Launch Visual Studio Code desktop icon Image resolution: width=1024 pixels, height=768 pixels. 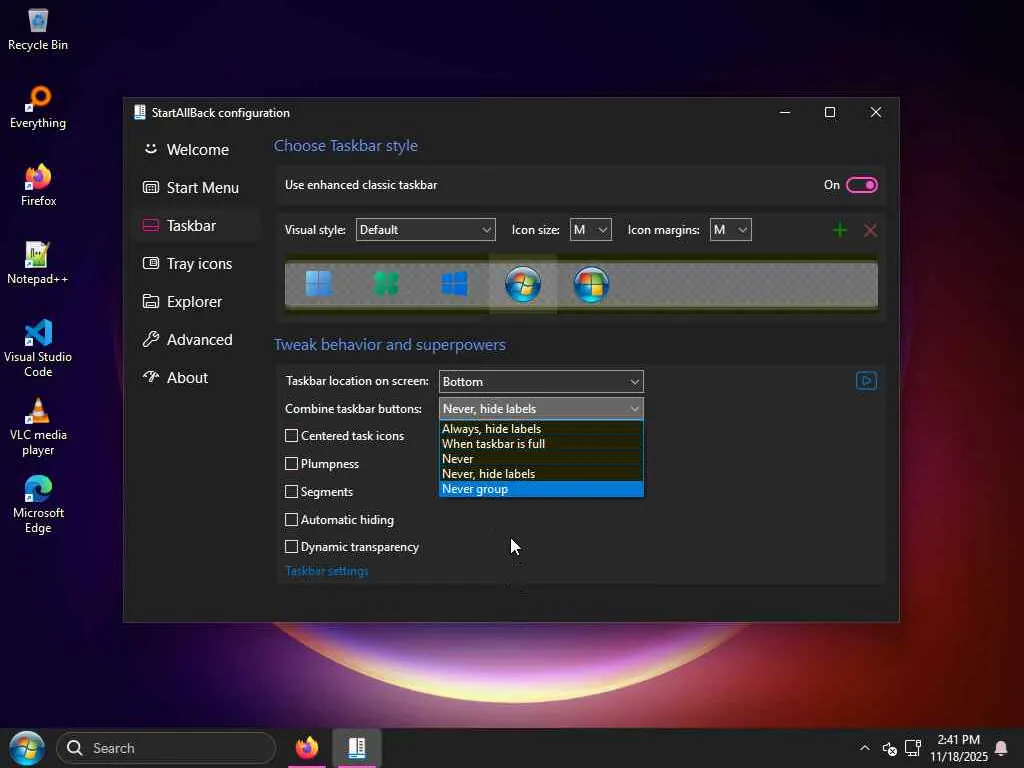[x=38, y=349]
